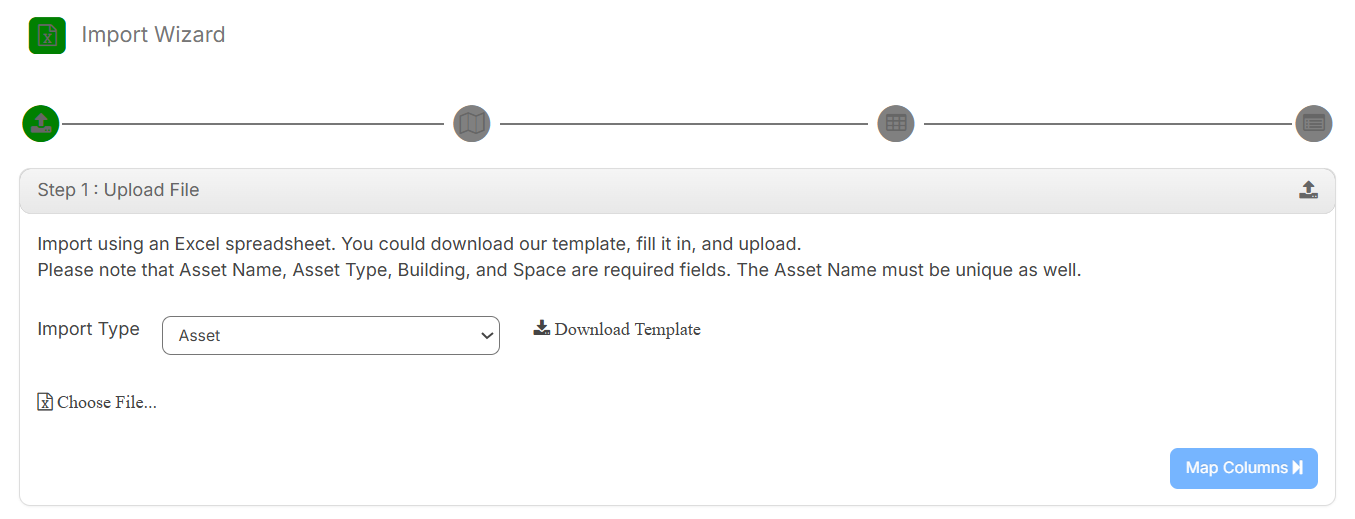Open the Choose File... link
1355x519 pixels.
pos(107,402)
